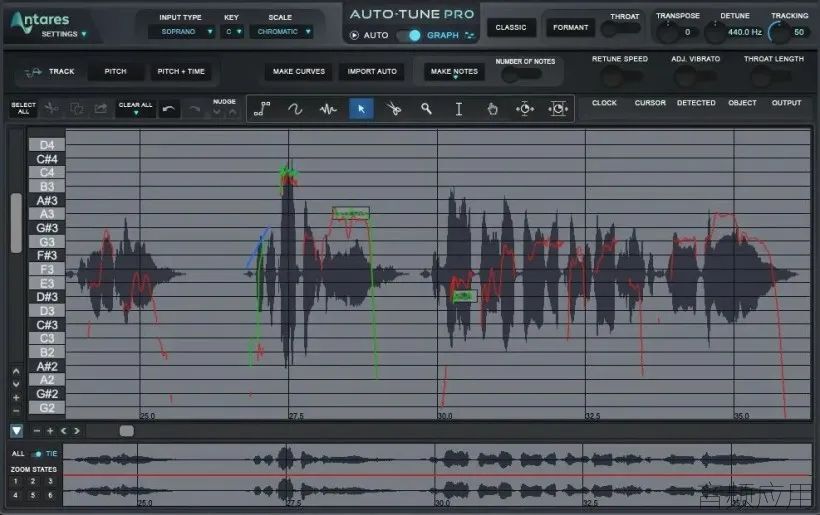The height and width of the screenshot is (515, 820).
Task: Recall zoom state 5
Action: [x=32, y=495]
